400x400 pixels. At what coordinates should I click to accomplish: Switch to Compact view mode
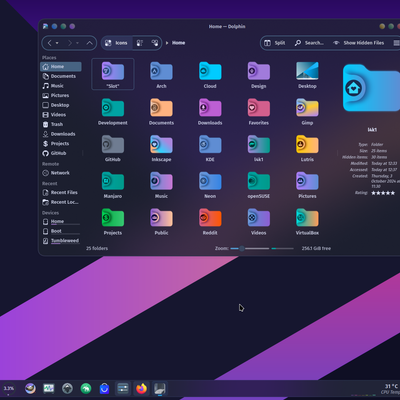tap(140, 43)
